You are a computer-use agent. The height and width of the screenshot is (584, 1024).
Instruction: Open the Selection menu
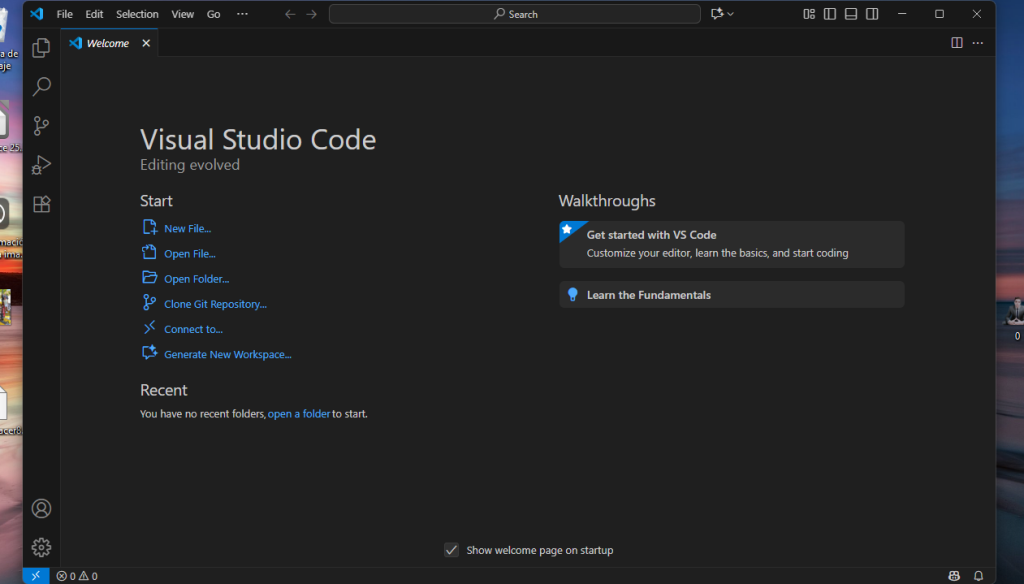(137, 14)
